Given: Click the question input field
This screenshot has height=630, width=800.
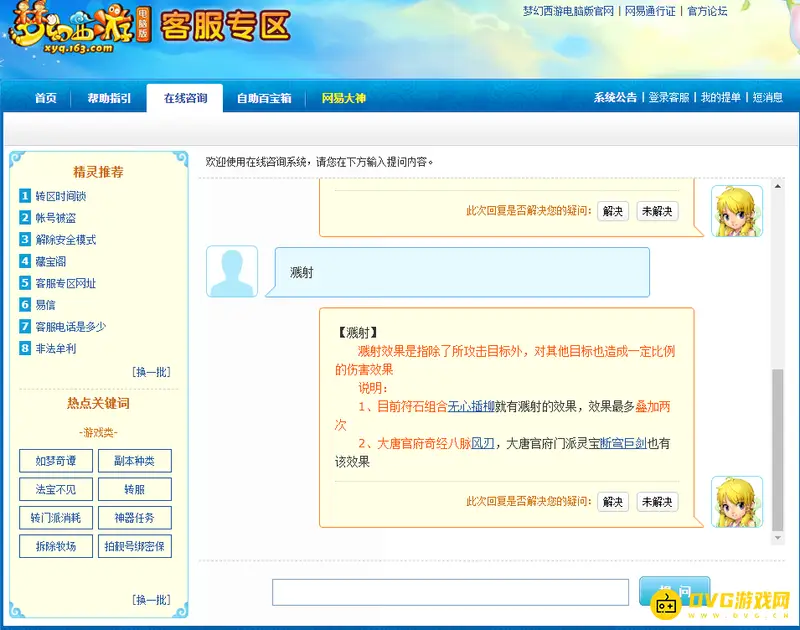Looking at the screenshot, I should click(x=450, y=592).
